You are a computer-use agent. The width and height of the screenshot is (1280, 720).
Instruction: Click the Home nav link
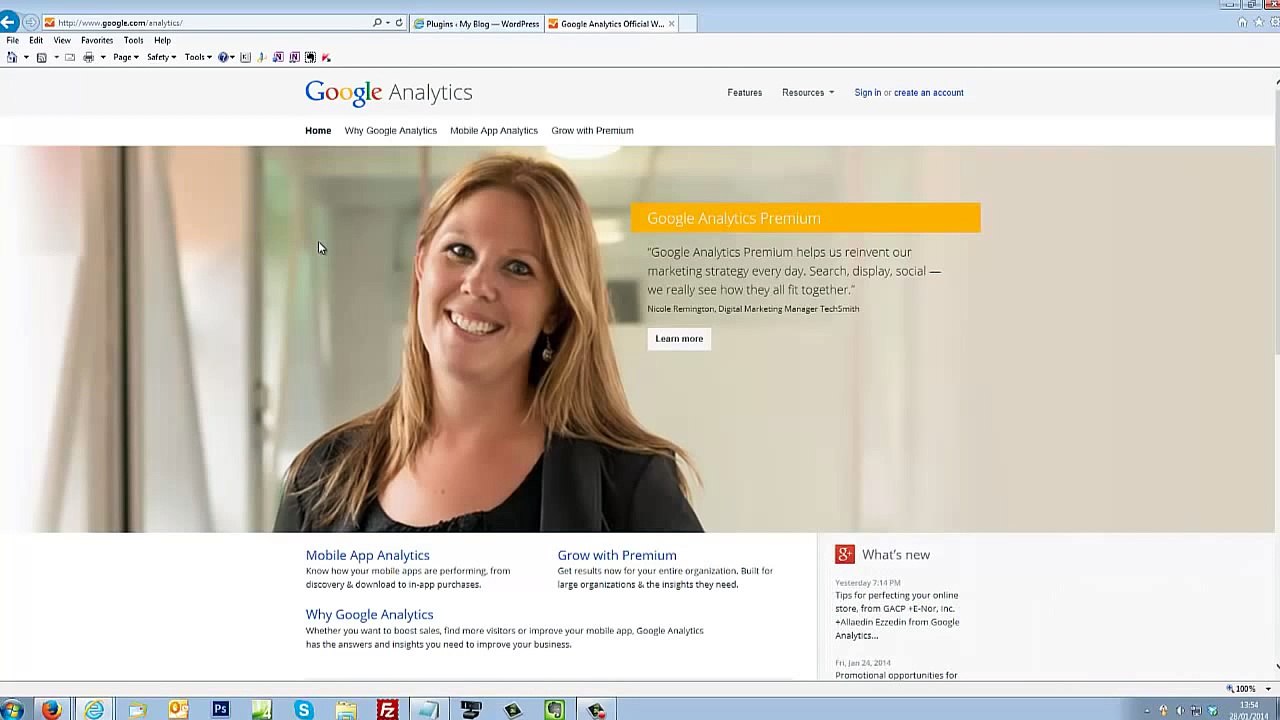click(x=318, y=130)
